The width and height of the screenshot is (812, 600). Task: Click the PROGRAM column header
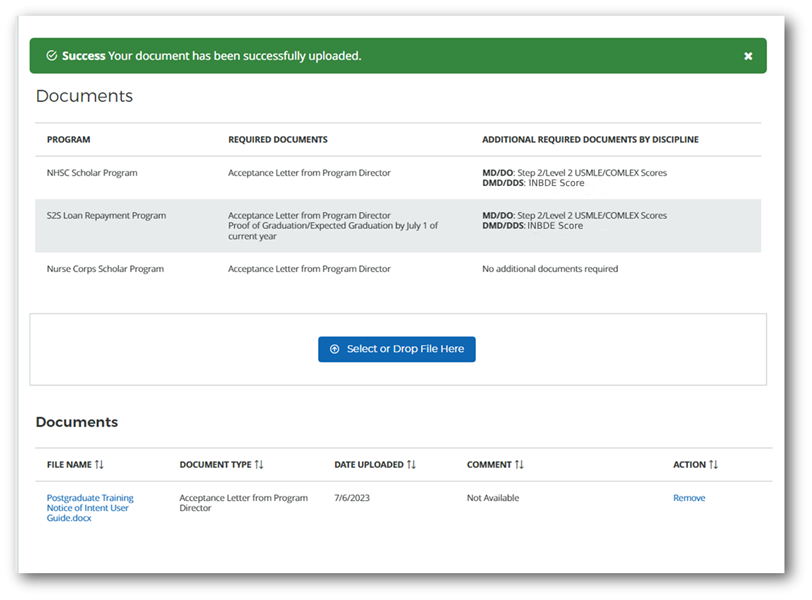68,140
